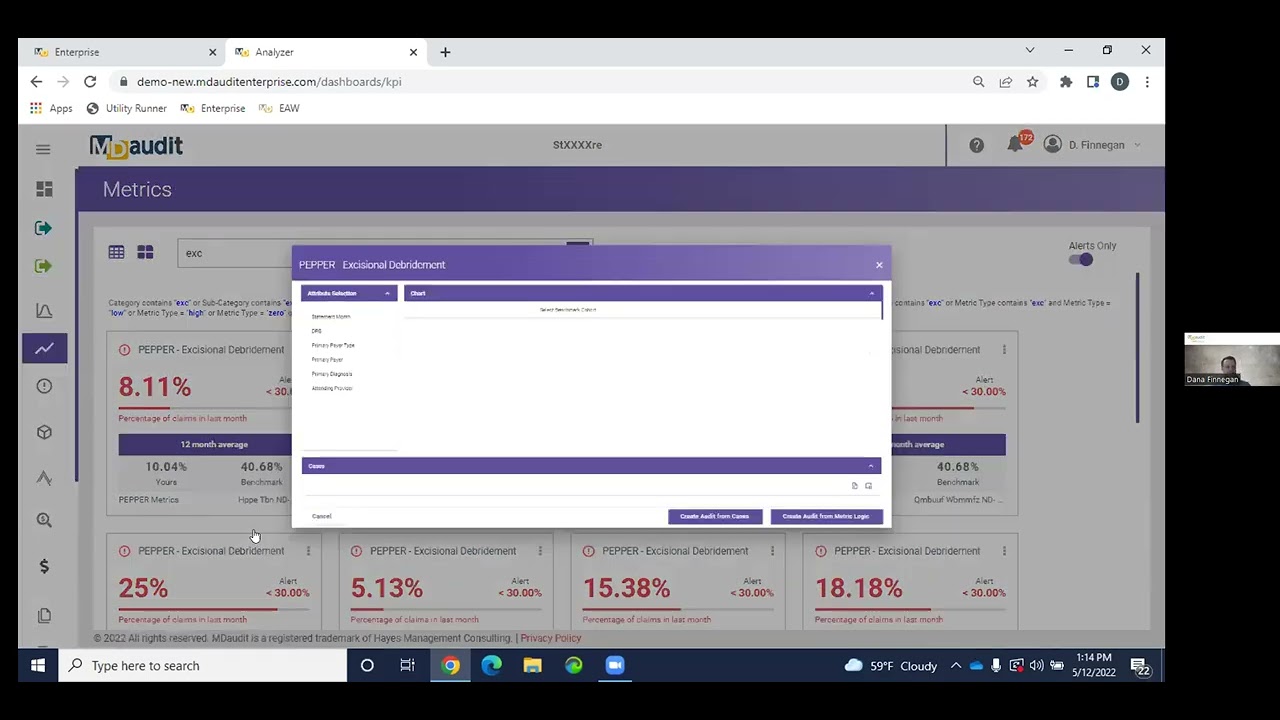Viewport: 1280px width, 720px height.
Task: Click Cancel in the dialog
Action: click(x=321, y=516)
